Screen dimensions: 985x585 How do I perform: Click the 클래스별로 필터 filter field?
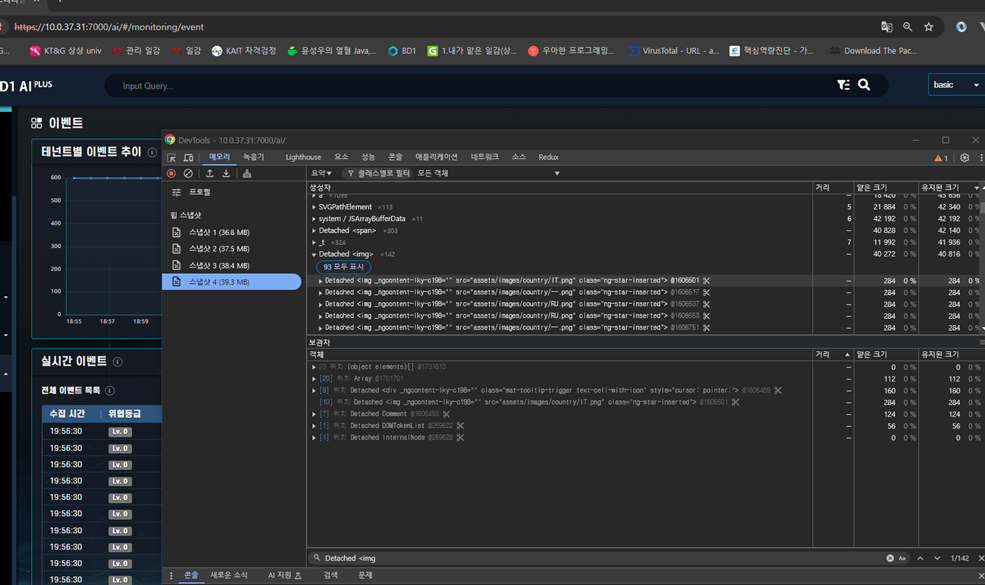point(382,174)
